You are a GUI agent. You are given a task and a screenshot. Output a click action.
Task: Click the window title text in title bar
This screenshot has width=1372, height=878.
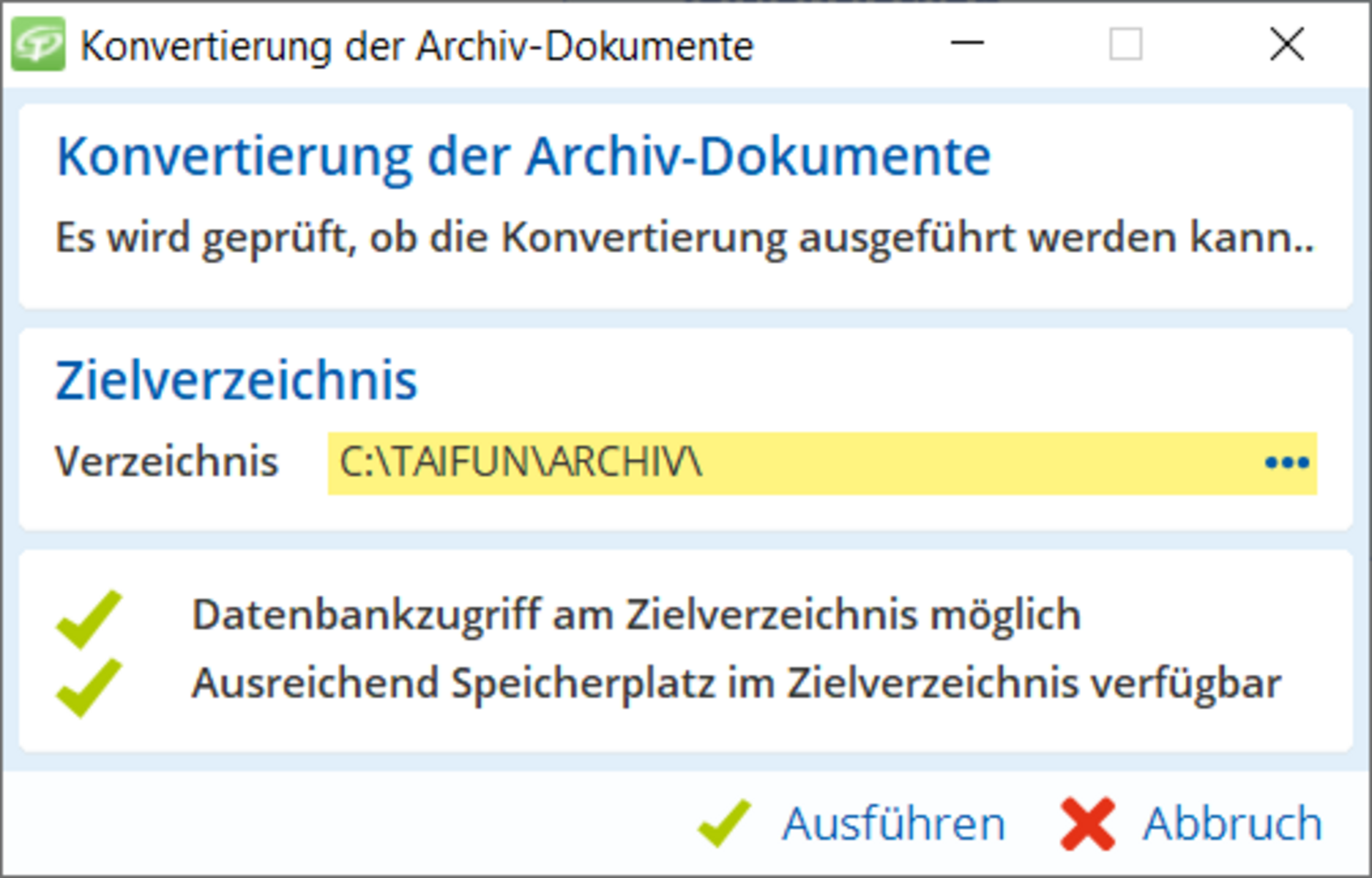[x=417, y=46]
